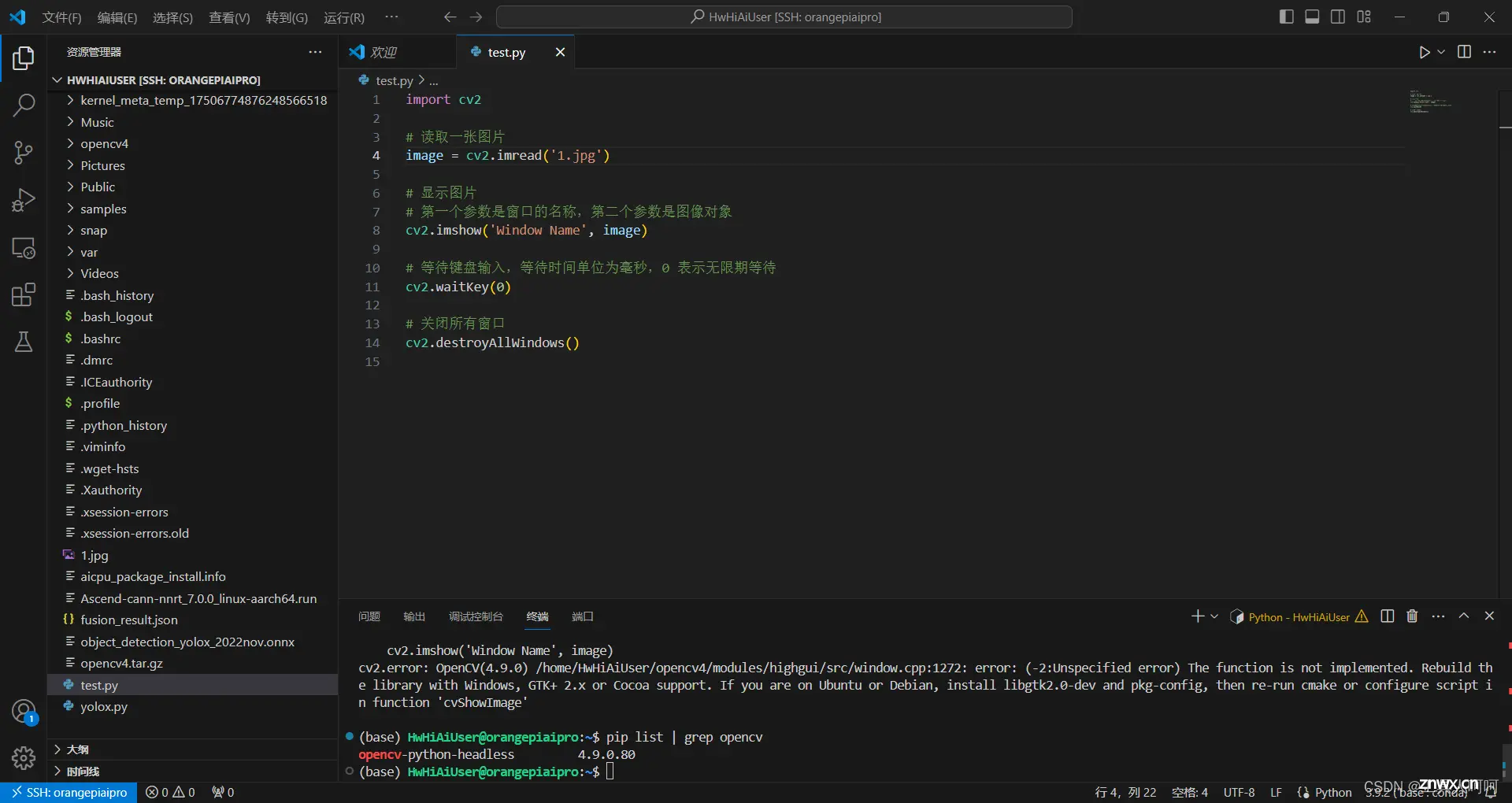
Task: Select Python language mode in status bar
Action: coord(1332,793)
